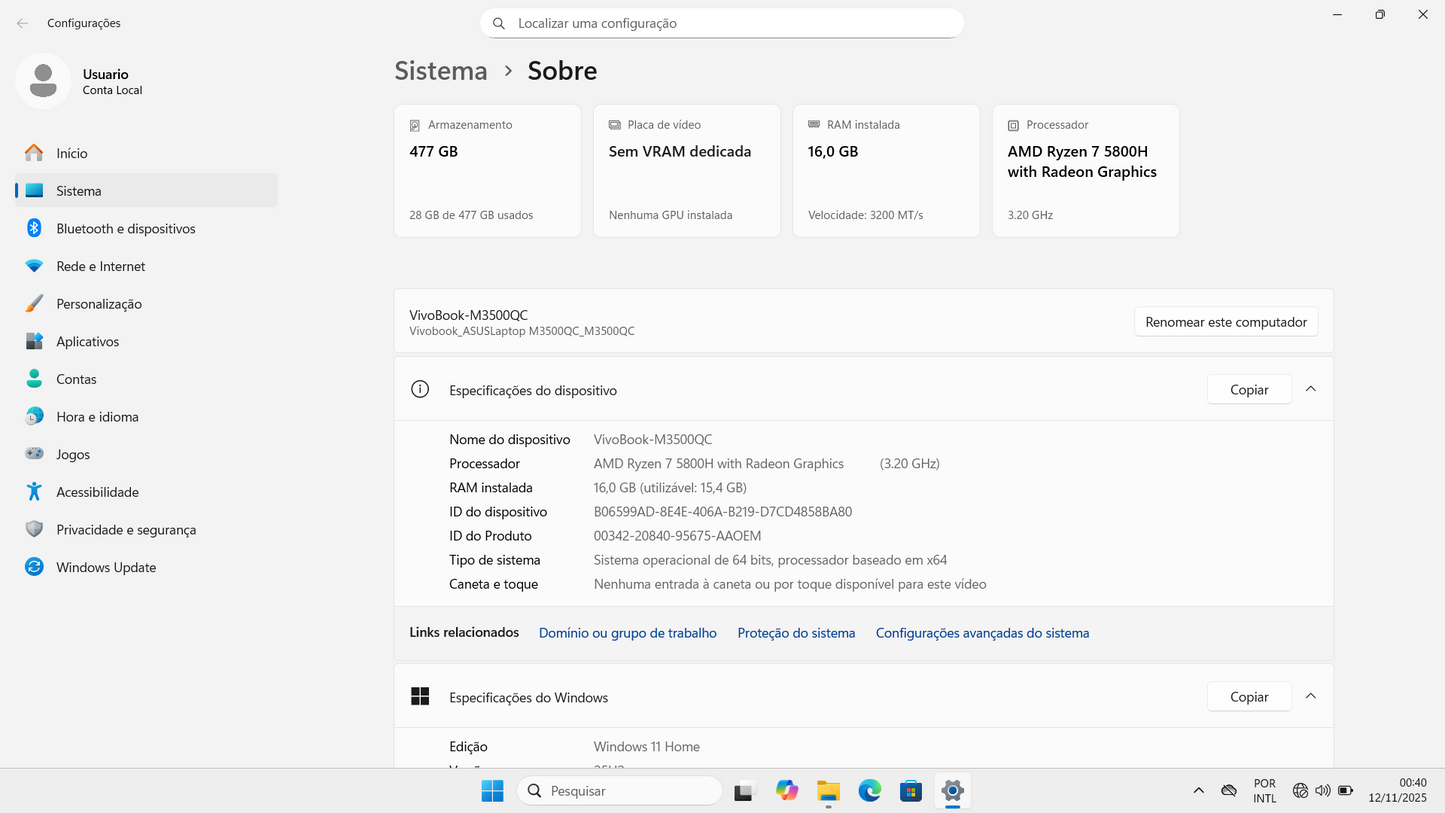This screenshot has height=813, width=1445.
Task: Copy the device specifications with Copiar
Action: pos(1249,389)
